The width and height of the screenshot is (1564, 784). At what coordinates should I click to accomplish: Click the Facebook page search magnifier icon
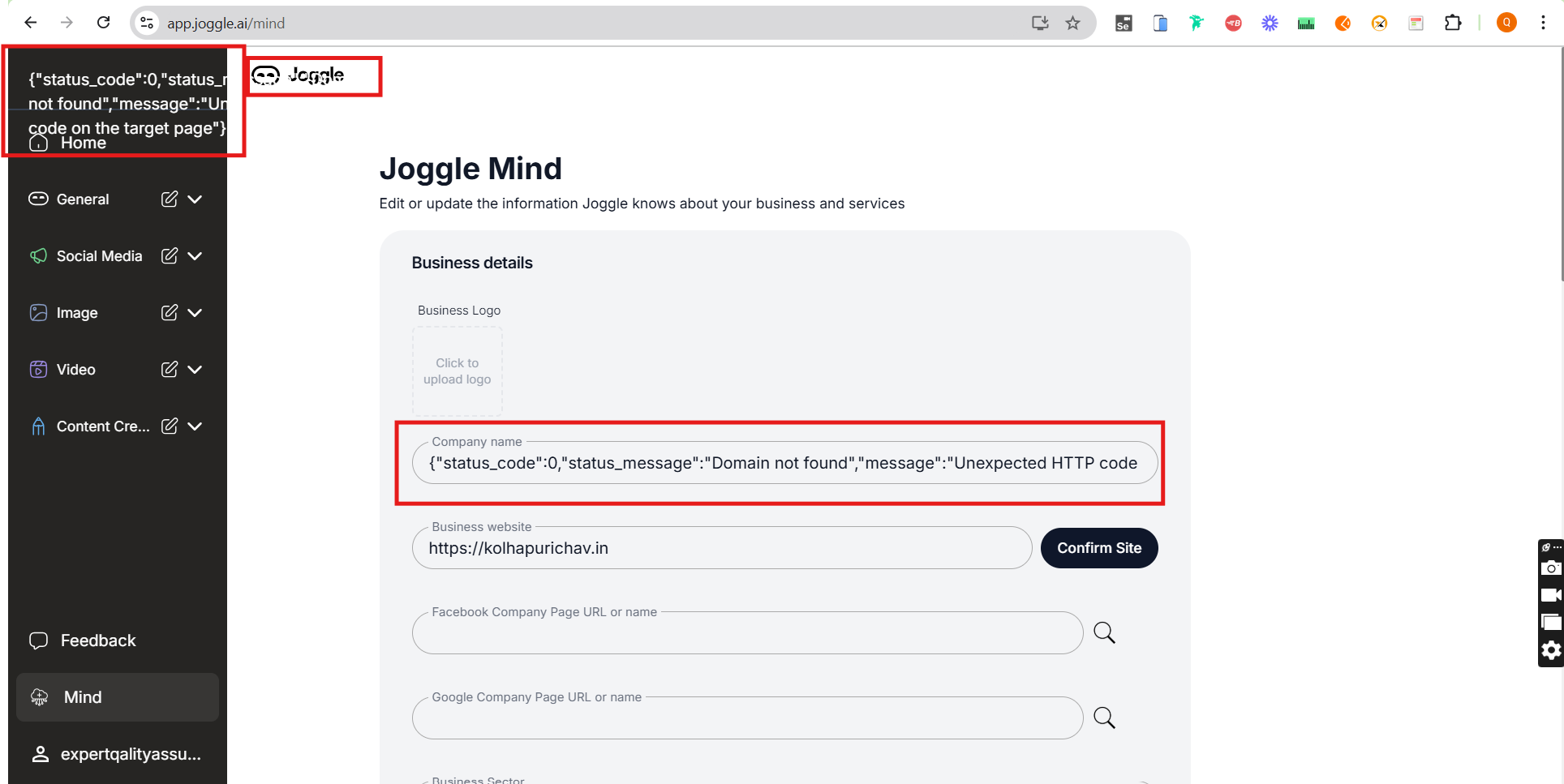pyautogui.click(x=1104, y=632)
